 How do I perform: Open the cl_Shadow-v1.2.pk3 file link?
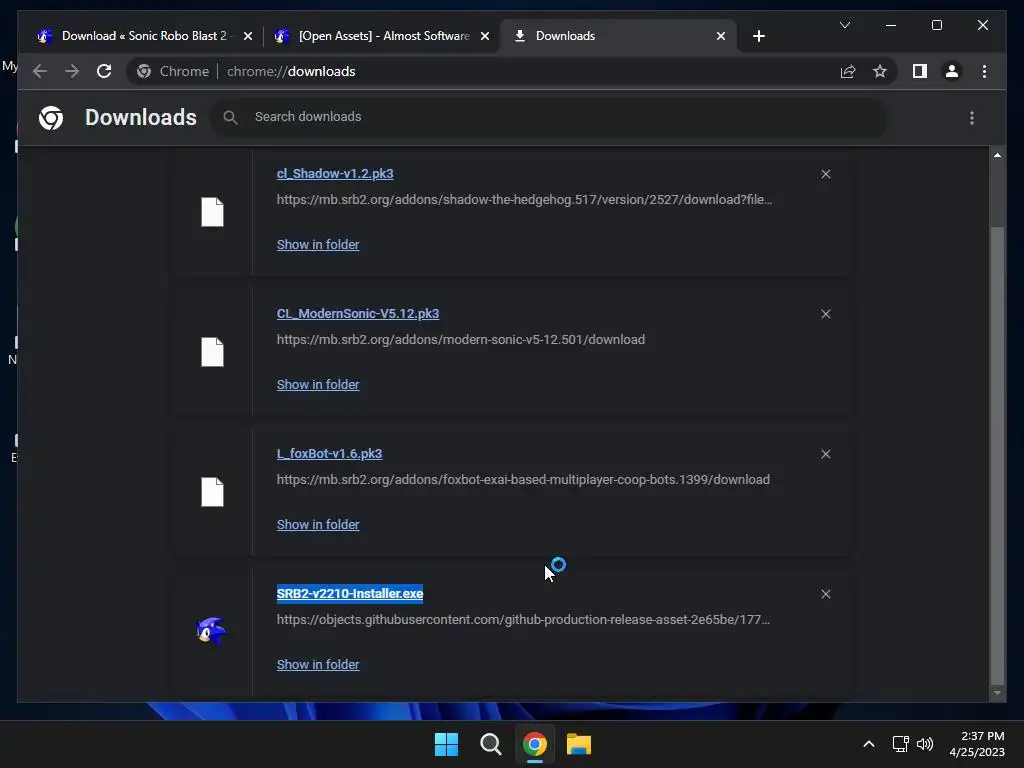pyautogui.click(x=335, y=174)
